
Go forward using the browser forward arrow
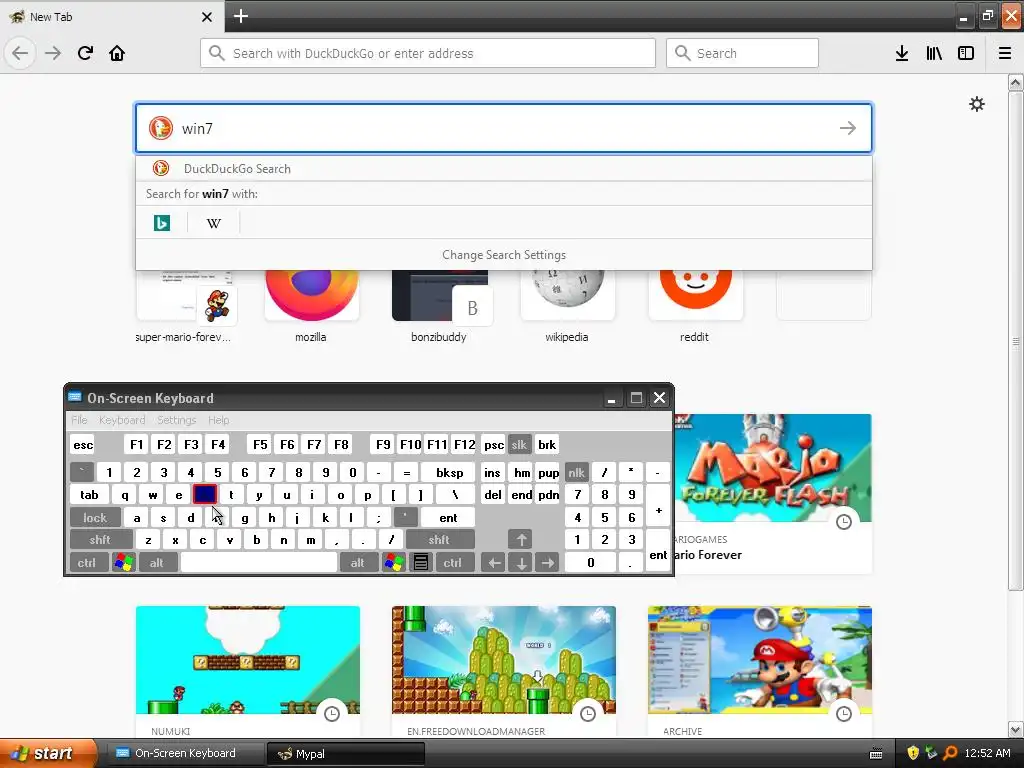pos(53,53)
